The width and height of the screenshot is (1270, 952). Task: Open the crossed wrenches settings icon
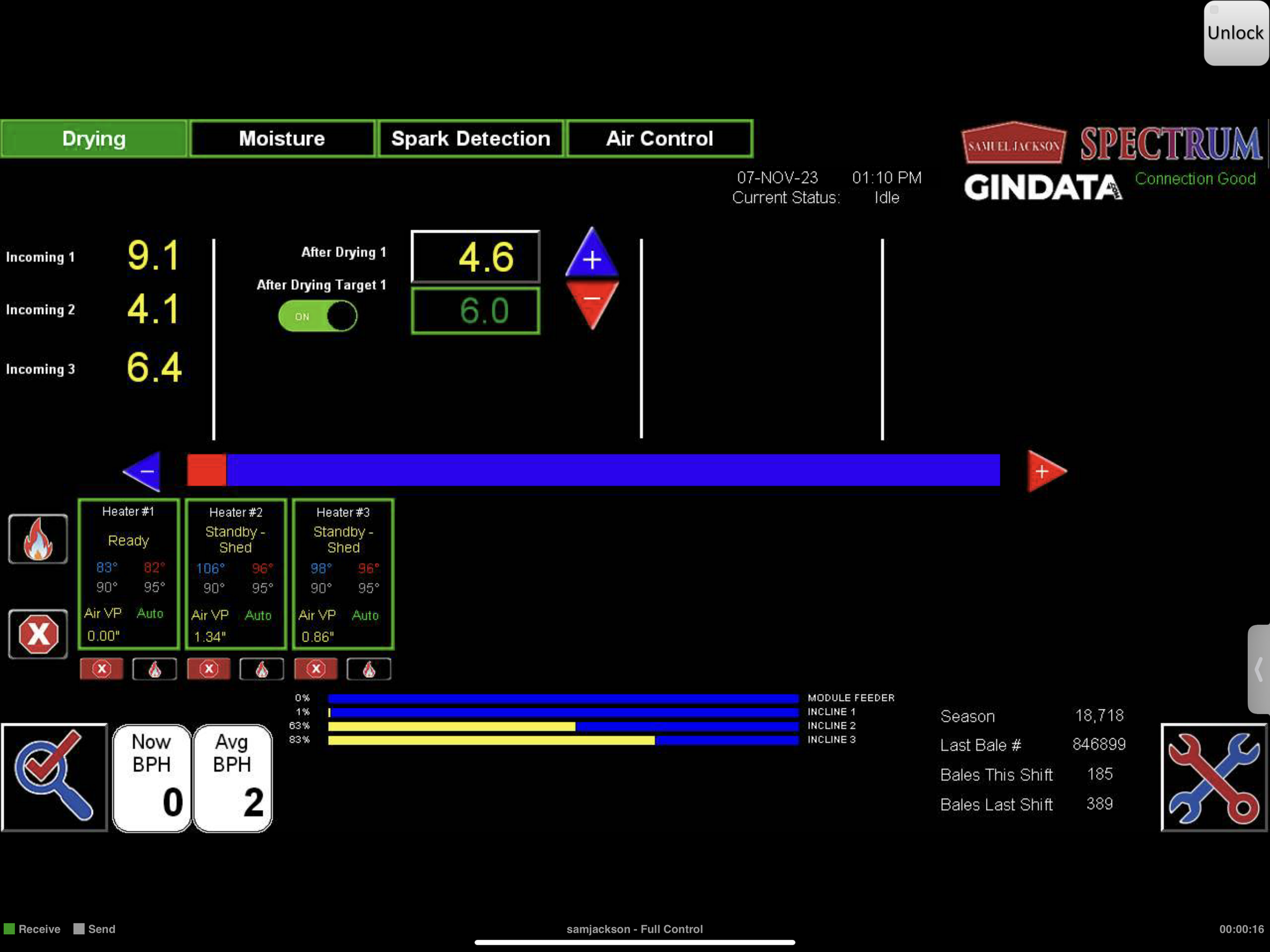[x=1214, y=776]
